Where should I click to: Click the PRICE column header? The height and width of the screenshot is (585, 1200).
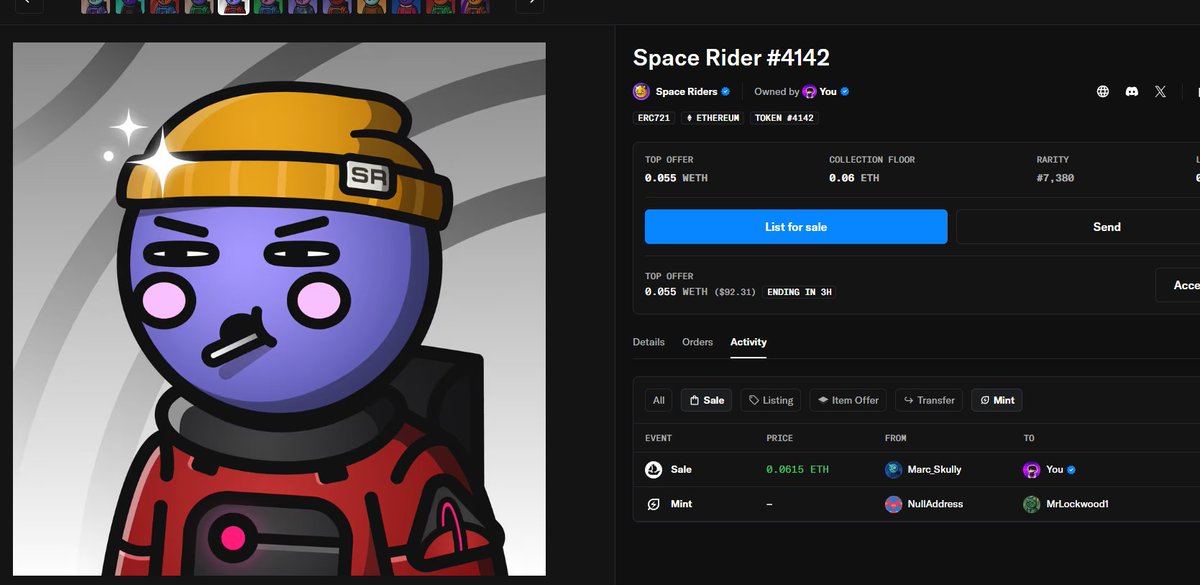tap(779, 438)
